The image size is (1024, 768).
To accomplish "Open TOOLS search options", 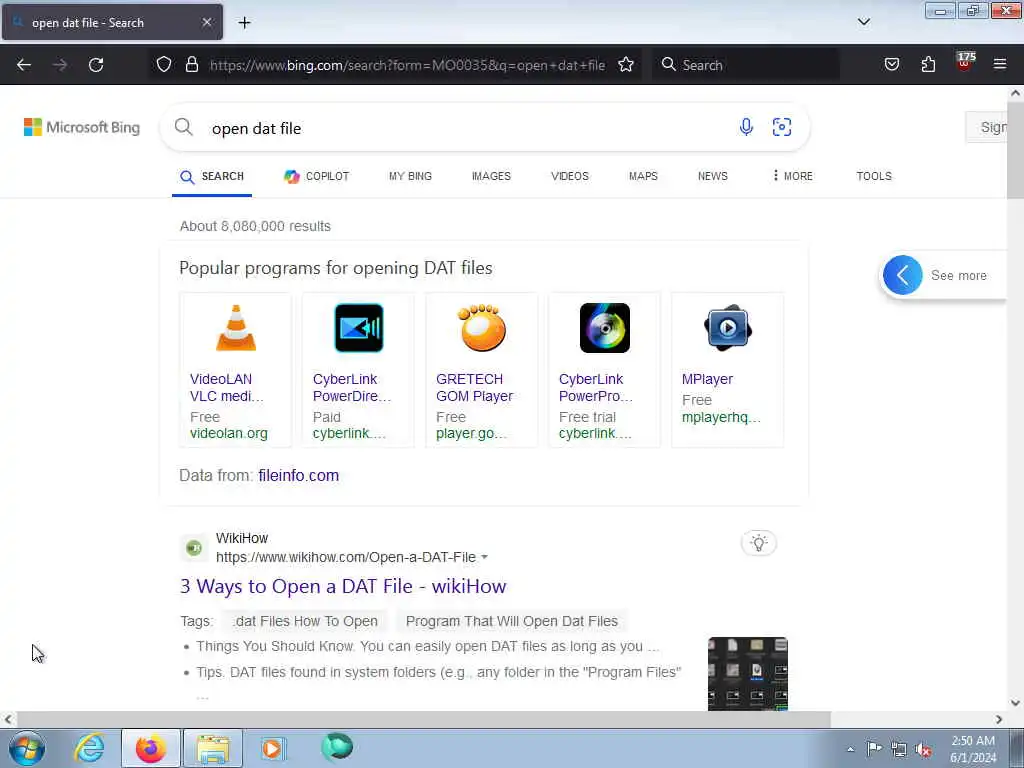I will pyautogui.click(x=874, y=176).
